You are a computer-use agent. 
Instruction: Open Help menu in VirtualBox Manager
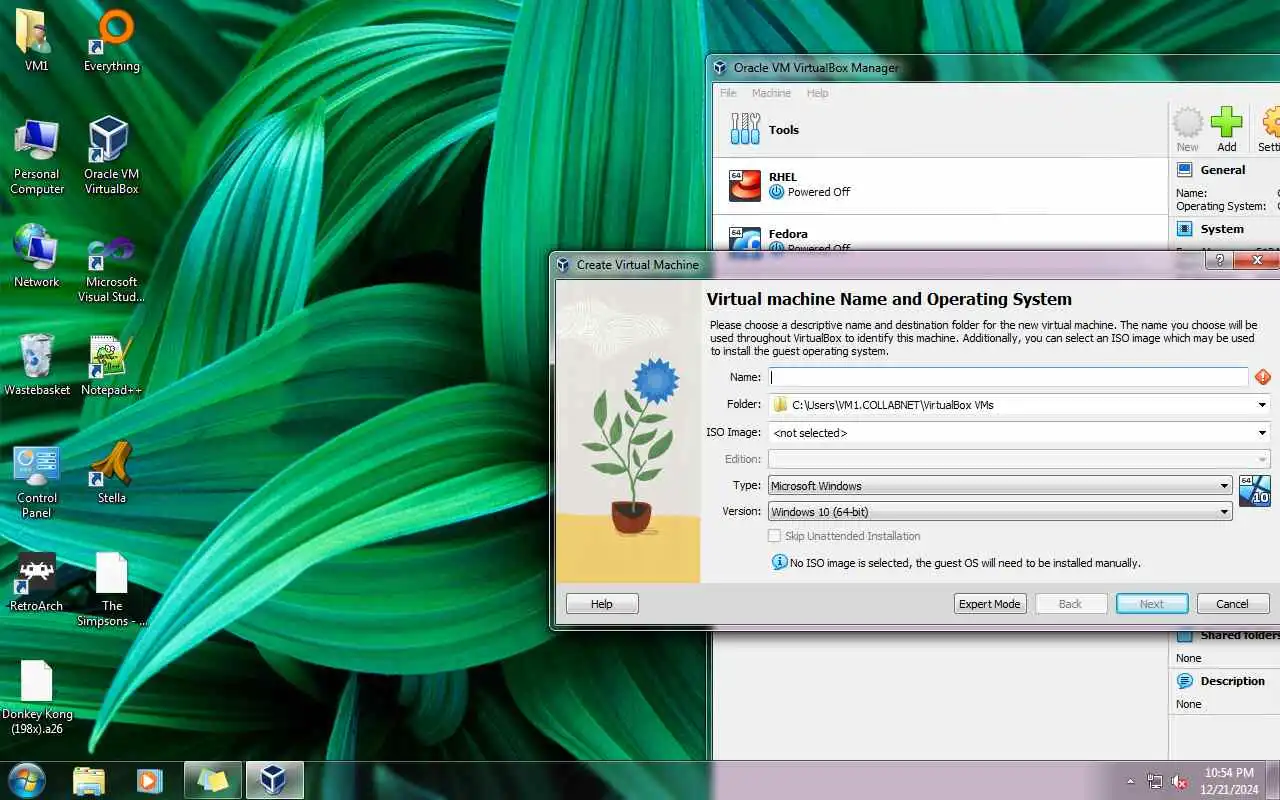(x=817, y=93)
